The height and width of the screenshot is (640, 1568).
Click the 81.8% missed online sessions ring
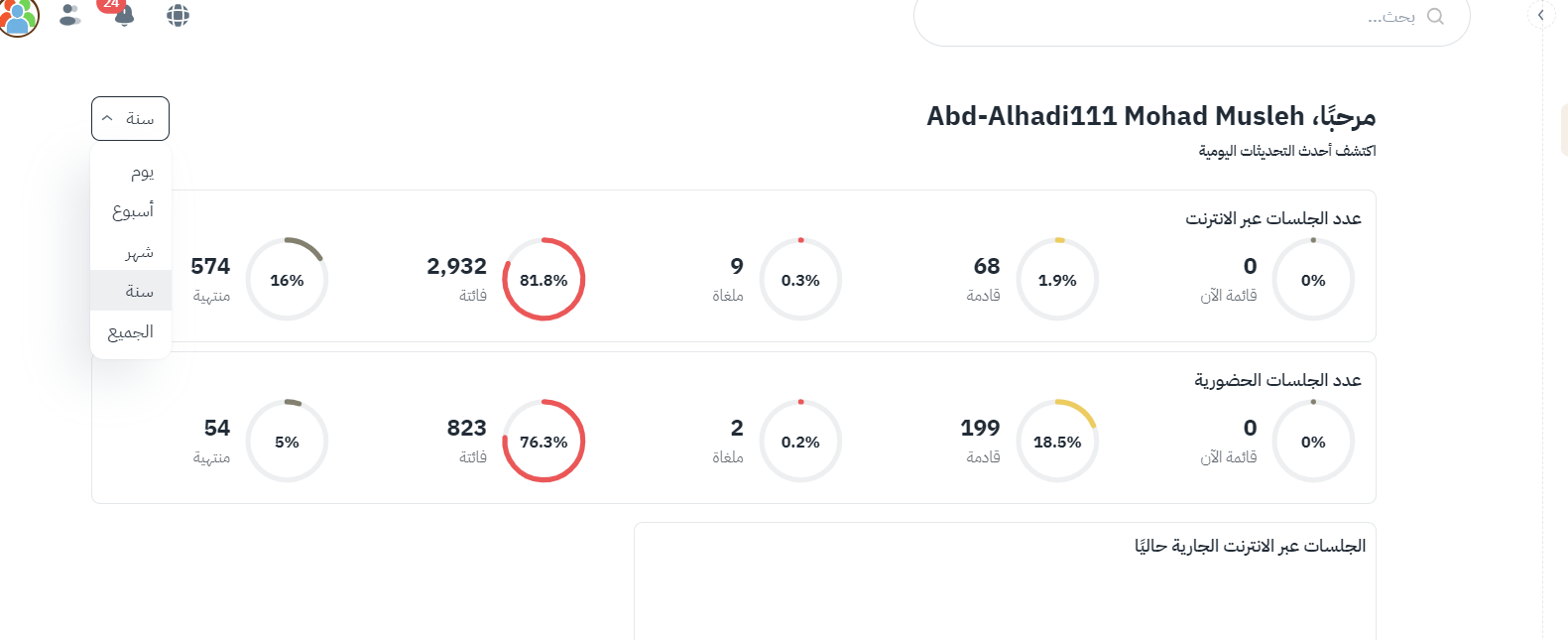click(543, 280)
